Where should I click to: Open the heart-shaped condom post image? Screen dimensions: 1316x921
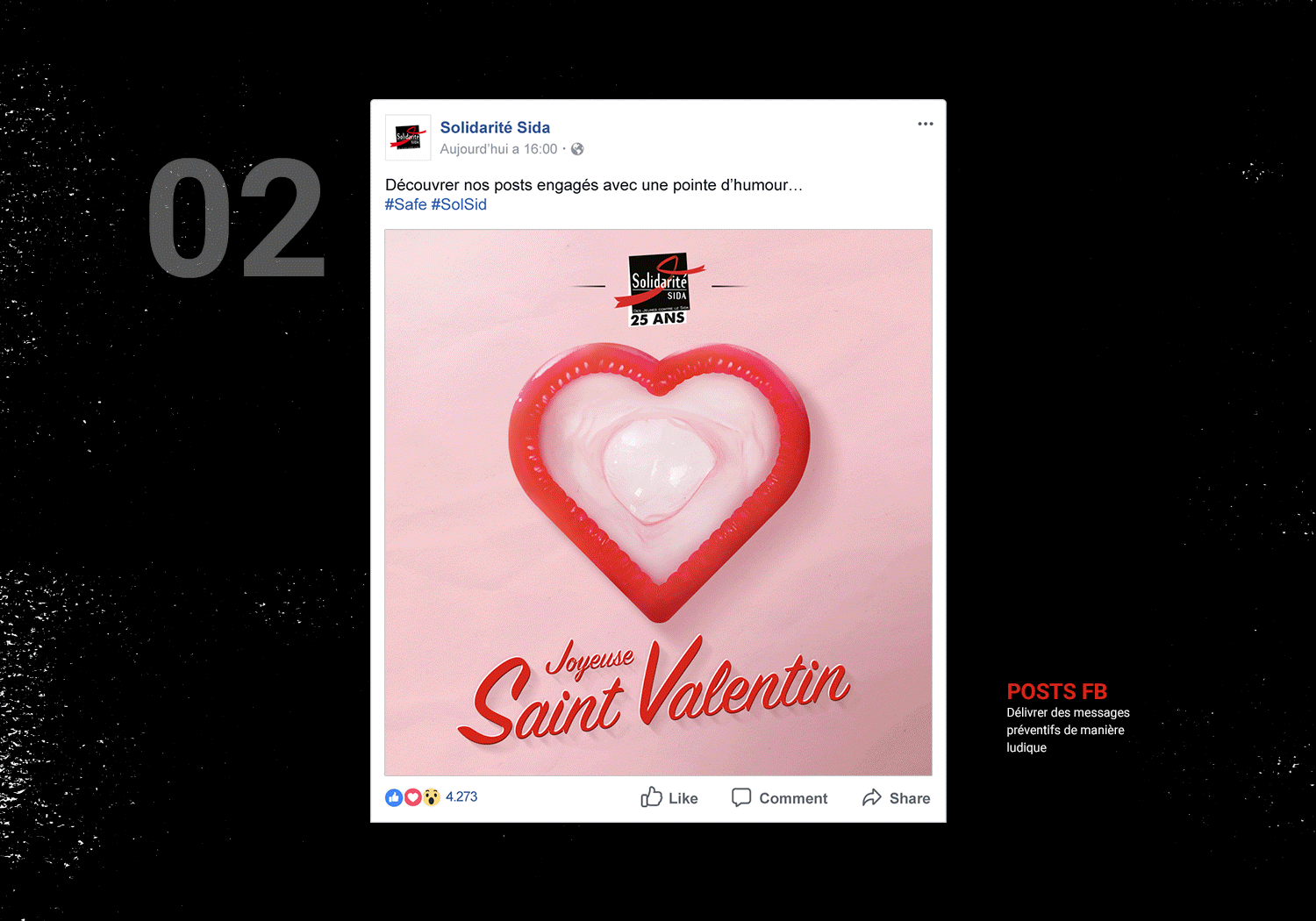click(x=658, y=503)
